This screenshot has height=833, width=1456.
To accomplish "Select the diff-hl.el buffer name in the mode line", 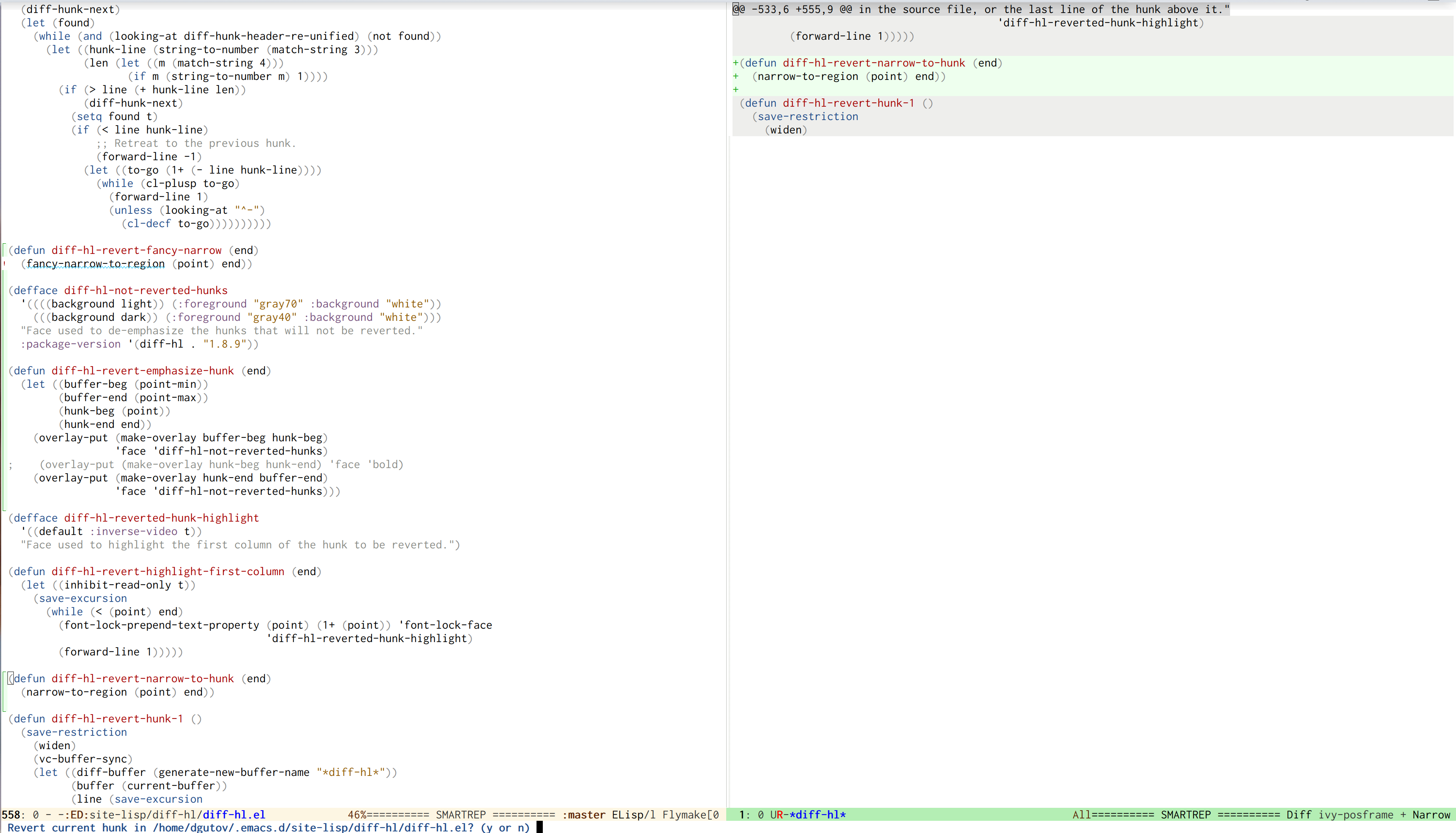I will 234,814.
